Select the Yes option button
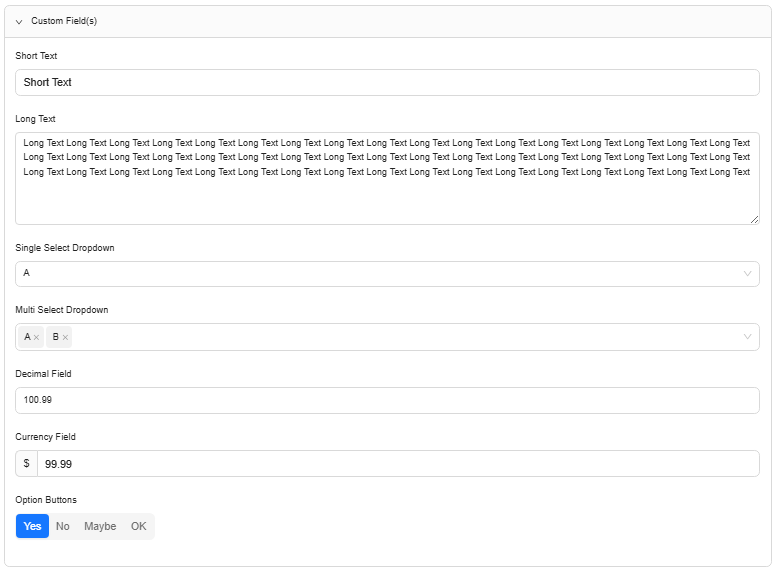The image size is (778, 568). (32, 526)
